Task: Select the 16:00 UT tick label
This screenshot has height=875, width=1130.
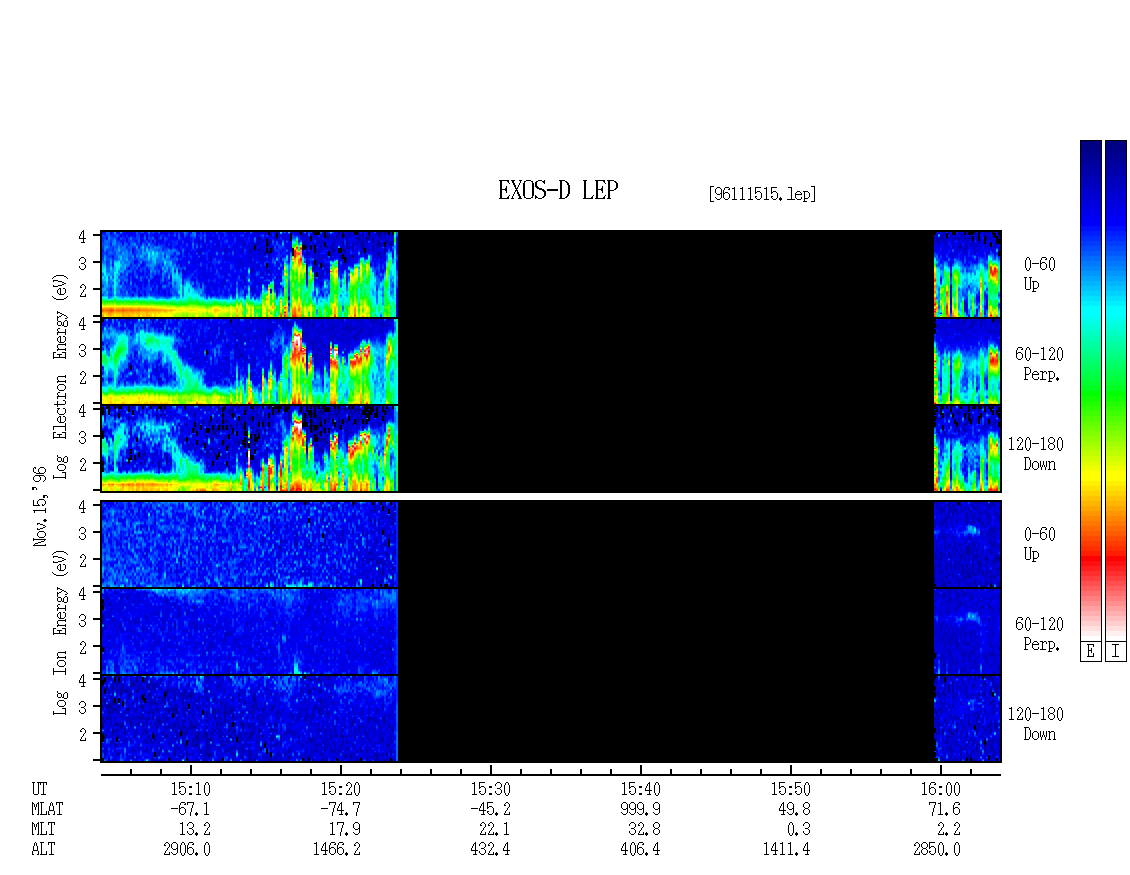Action: (940, 789)
